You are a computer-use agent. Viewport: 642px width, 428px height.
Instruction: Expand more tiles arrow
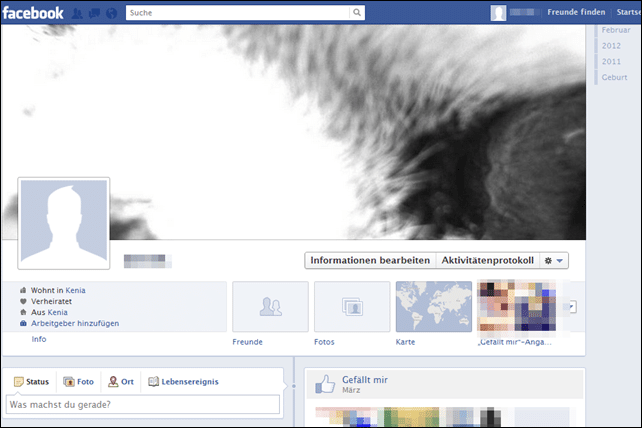click(x=571, y=307)
